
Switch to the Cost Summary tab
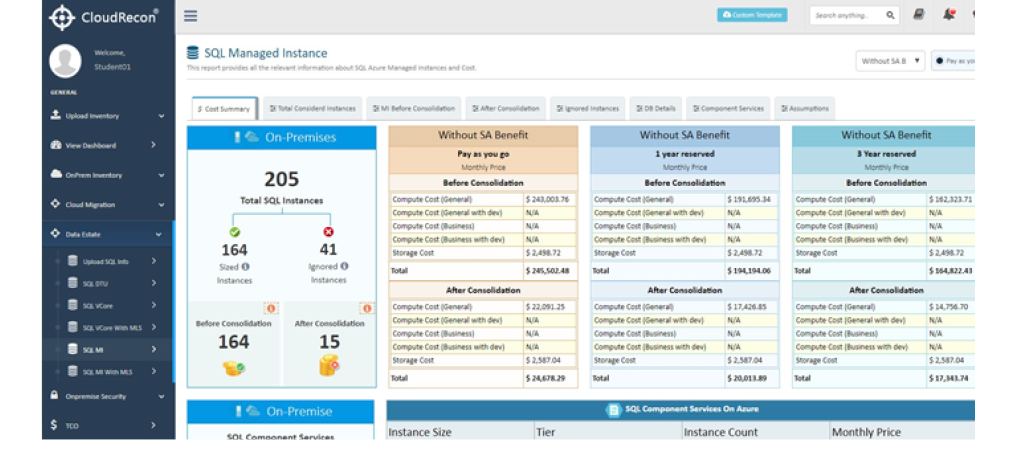pyautogui.click(x=224, y=109)
